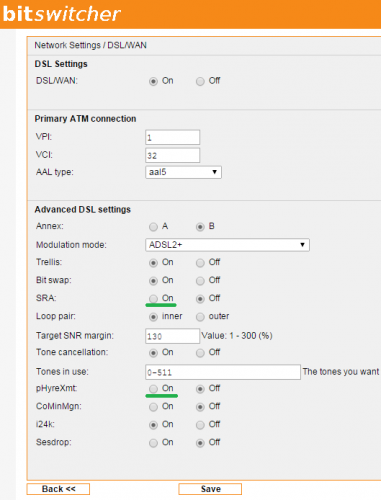The width and height of the screenshot is (381, 500).
Task: Turn DSL/WAN off
Action: (200, 81)
